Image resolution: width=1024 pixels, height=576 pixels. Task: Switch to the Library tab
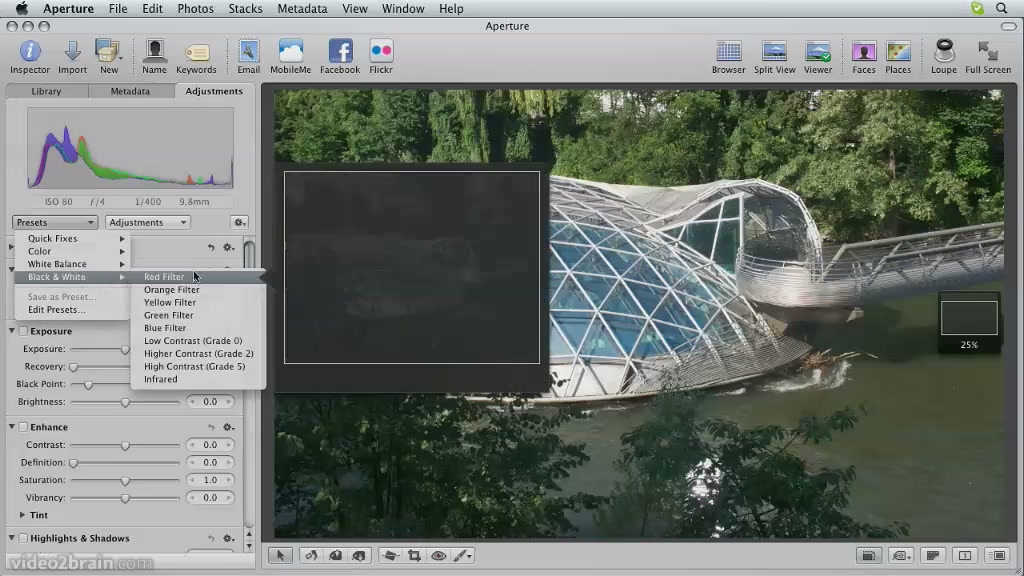(46, 91)
